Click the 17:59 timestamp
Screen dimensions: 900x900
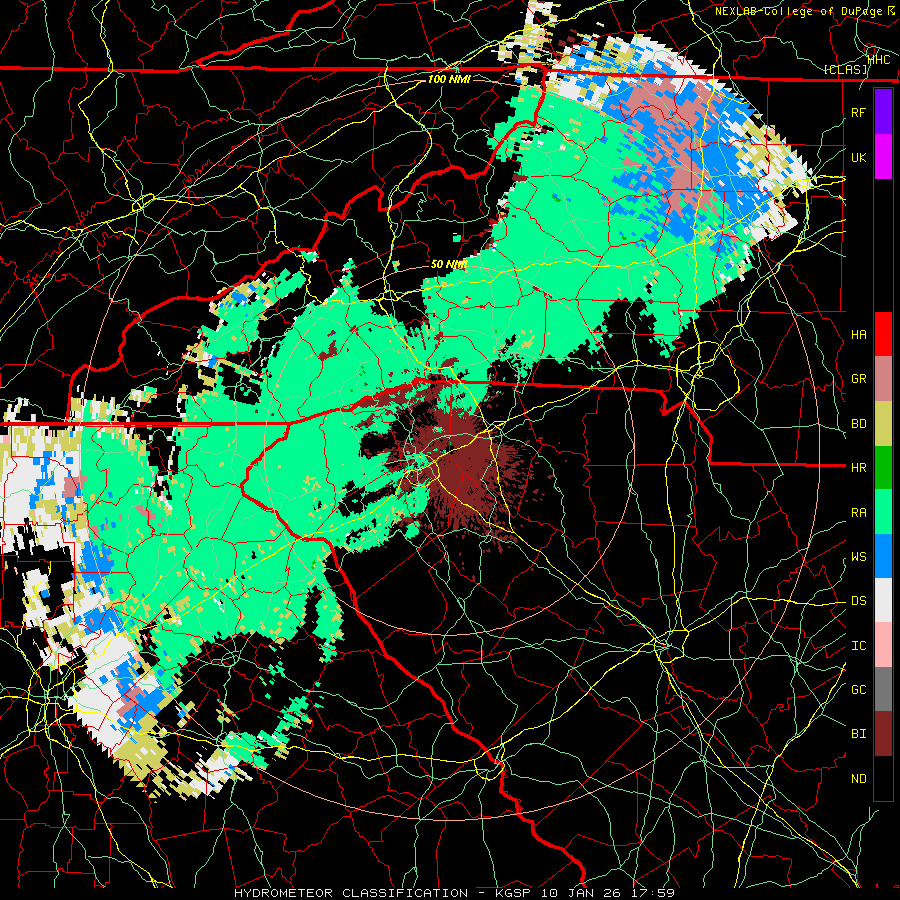(x=651, y=893)
